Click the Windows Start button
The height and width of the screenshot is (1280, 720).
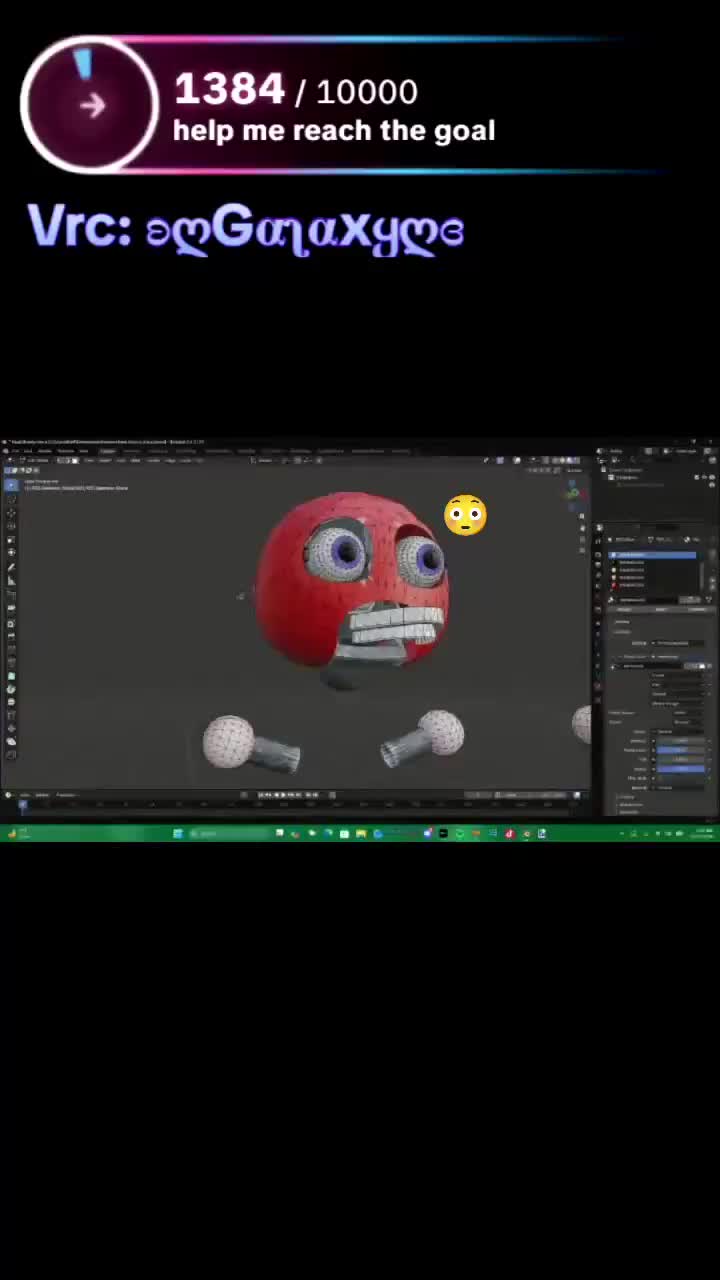tap(177, 834)
